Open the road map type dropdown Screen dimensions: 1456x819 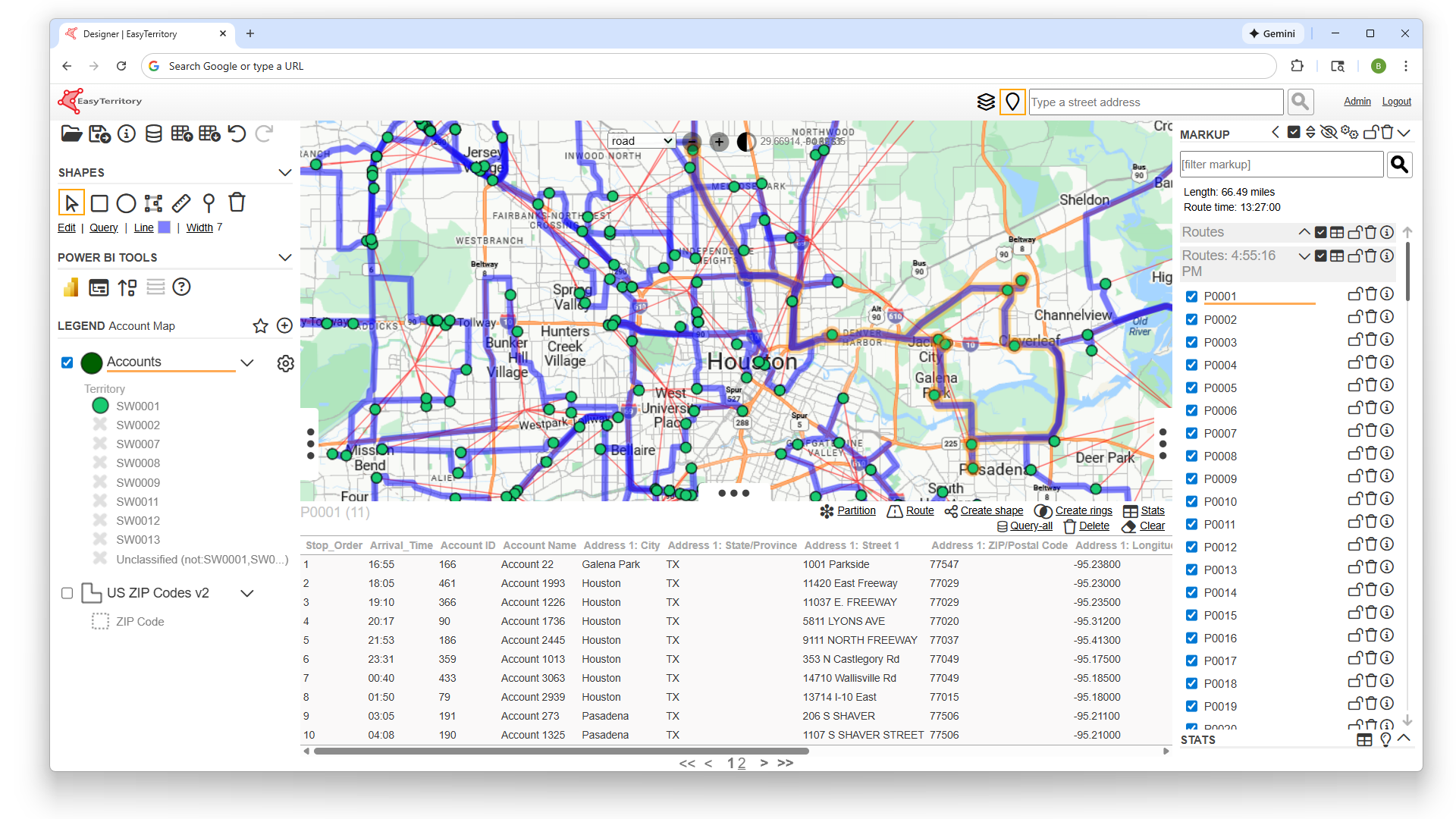click(x=642, y=141)
